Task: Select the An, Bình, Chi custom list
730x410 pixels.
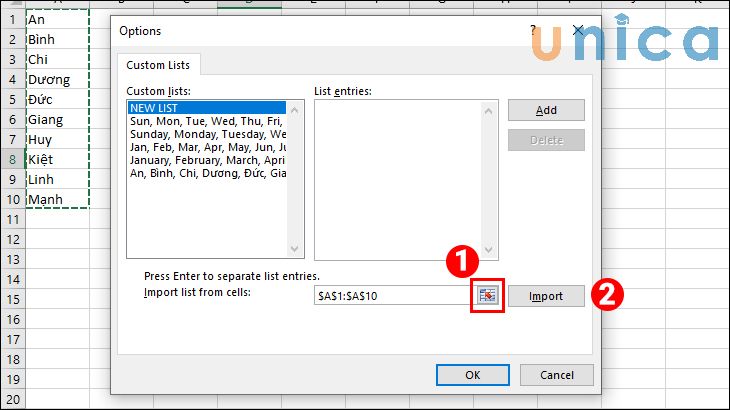Action: [207, 173]
